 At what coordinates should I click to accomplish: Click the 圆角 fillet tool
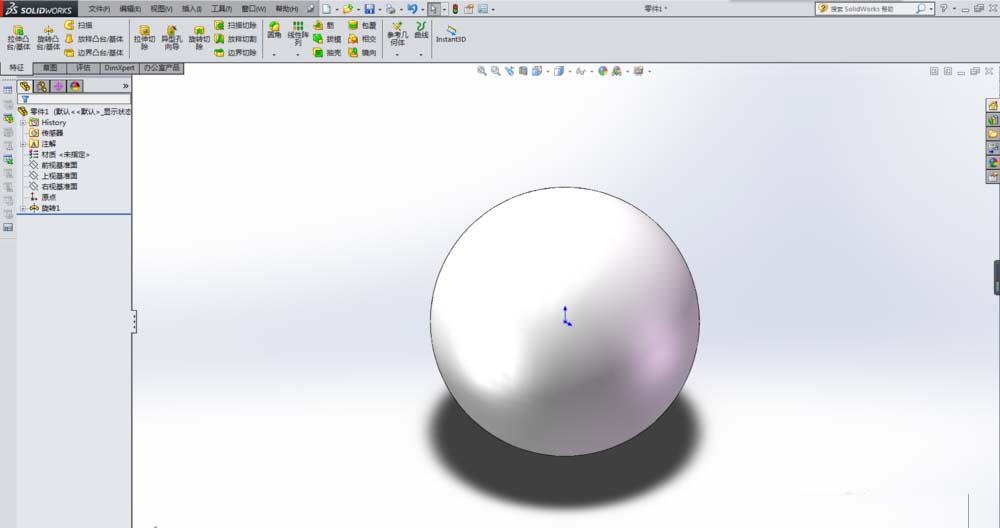(x=274, y=30)
